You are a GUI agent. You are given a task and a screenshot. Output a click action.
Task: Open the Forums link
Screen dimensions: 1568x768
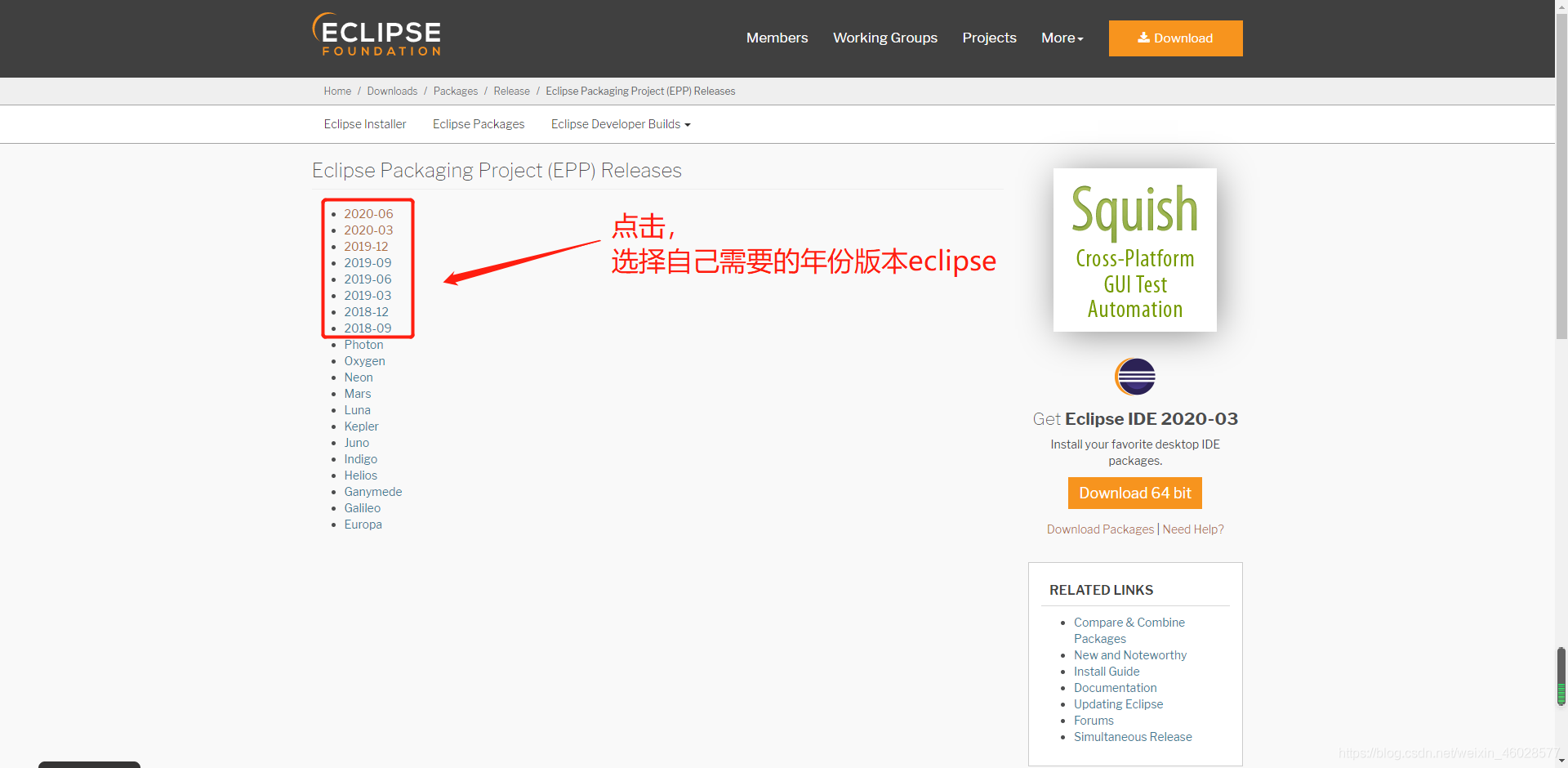point(1094,721)
